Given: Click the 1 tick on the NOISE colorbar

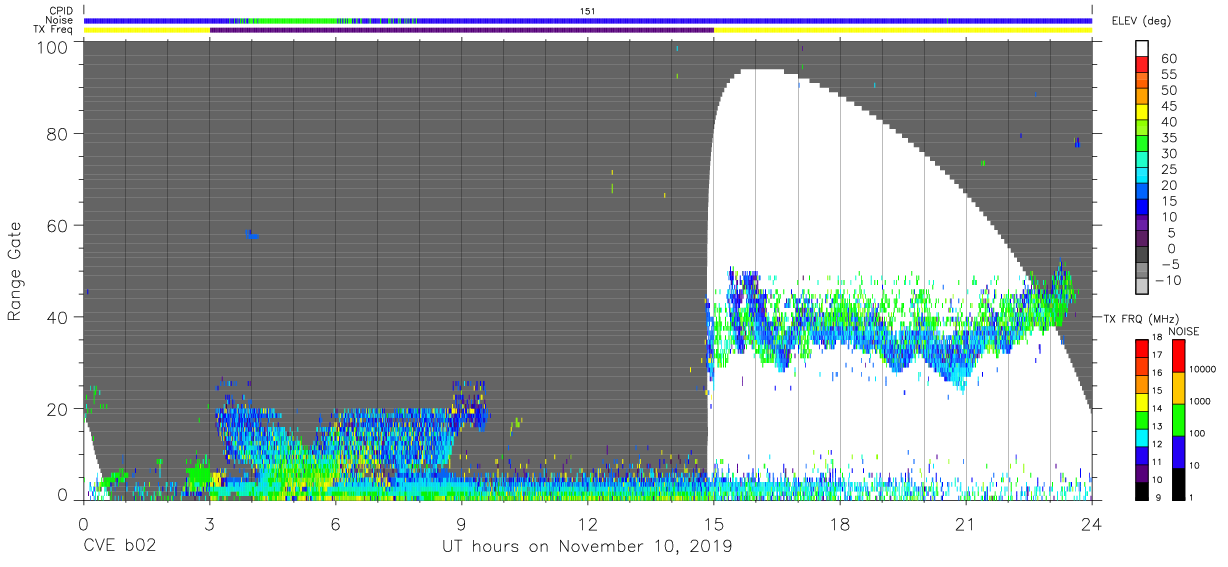Looking at the screenshot, I should (x=1192, y=497).
